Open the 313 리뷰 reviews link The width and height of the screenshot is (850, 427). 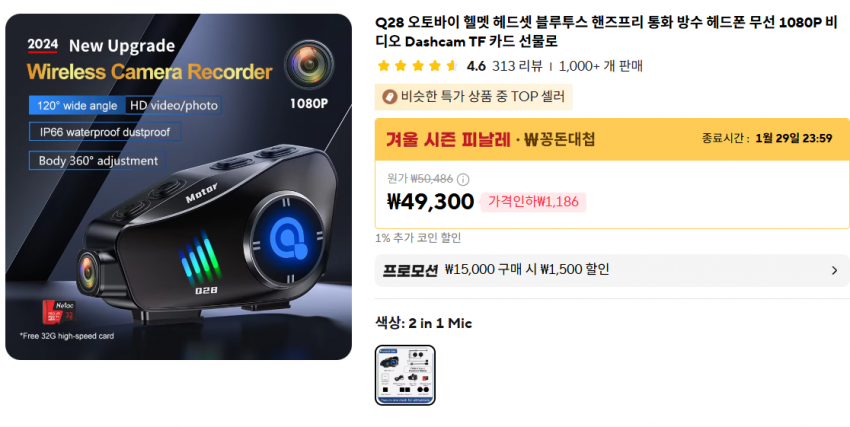517,66
